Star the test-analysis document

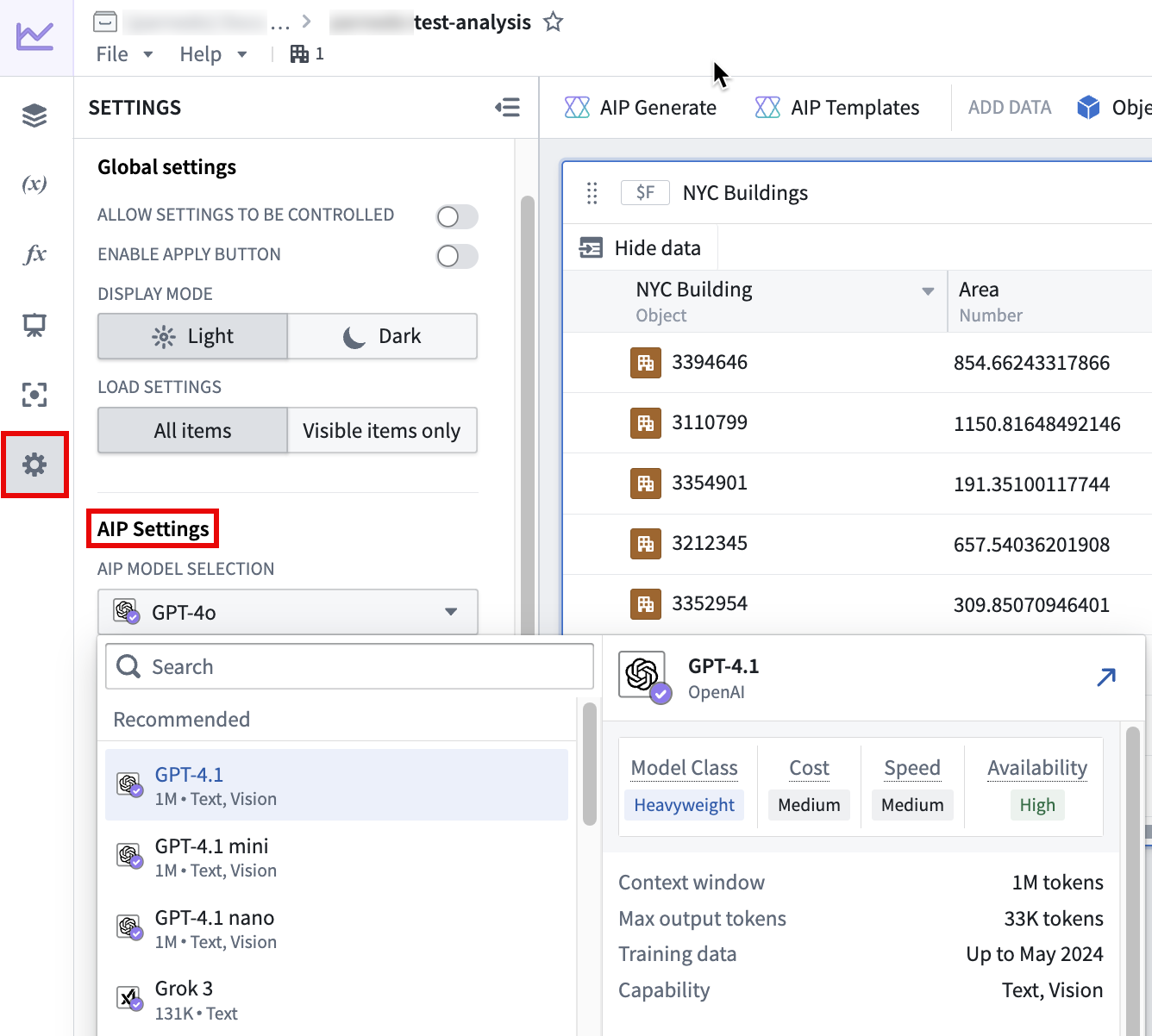click(x=554, y=22)
